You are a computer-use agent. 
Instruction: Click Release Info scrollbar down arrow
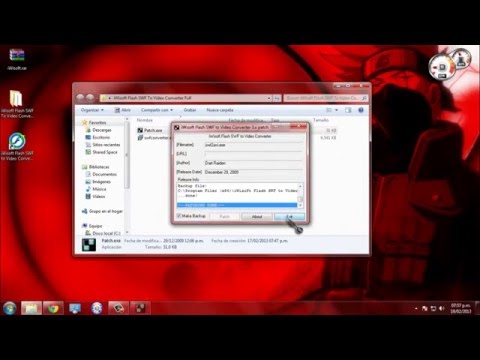[300, 205]
